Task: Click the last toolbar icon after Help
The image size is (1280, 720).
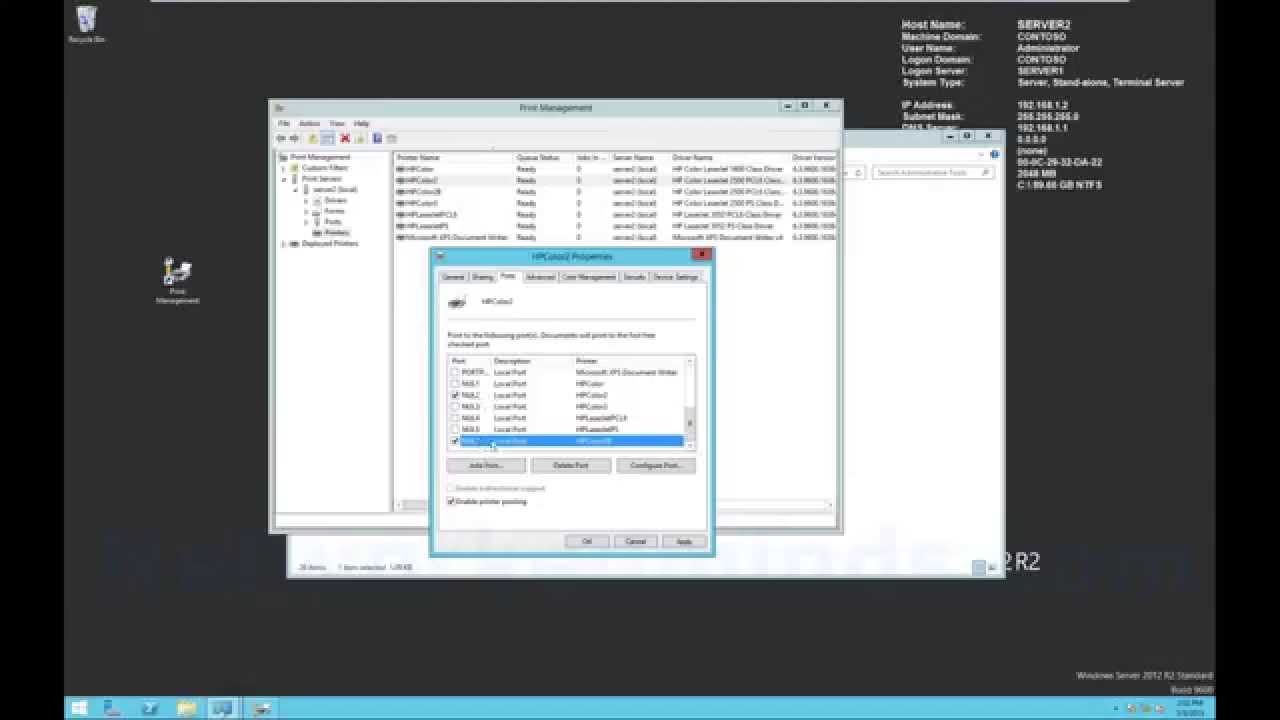Action: point(391,138)
